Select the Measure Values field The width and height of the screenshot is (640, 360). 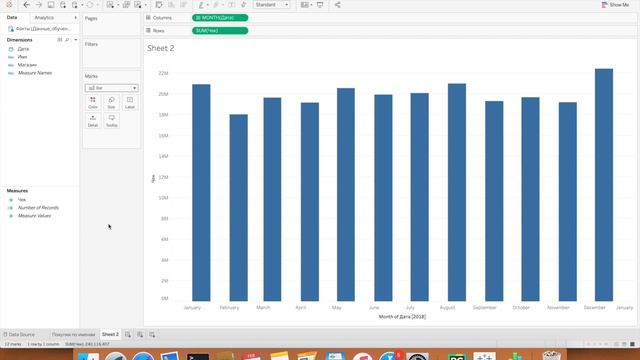[34, 216]
